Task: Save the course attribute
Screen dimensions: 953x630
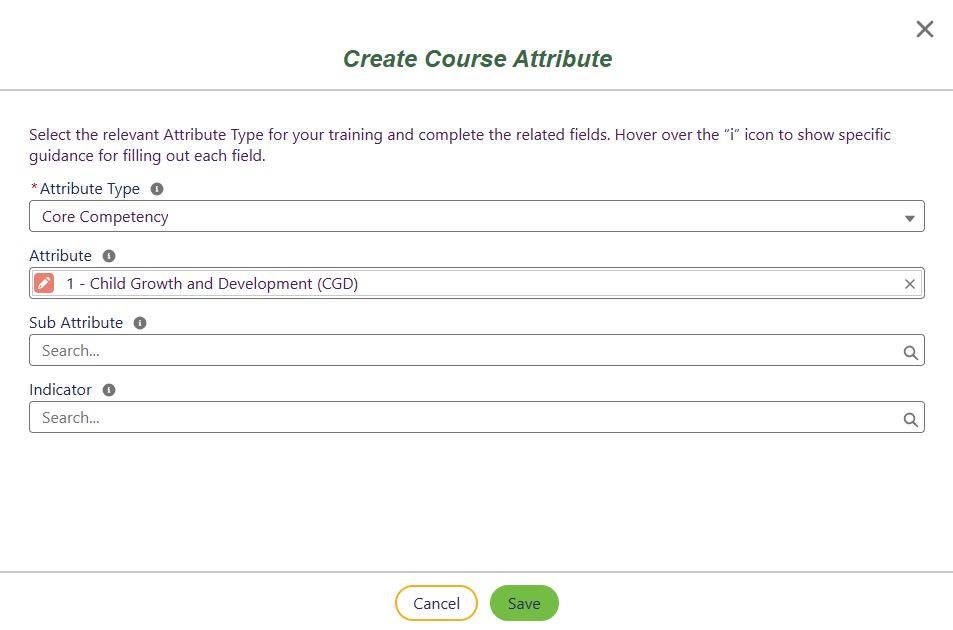Action: [524, 603]
